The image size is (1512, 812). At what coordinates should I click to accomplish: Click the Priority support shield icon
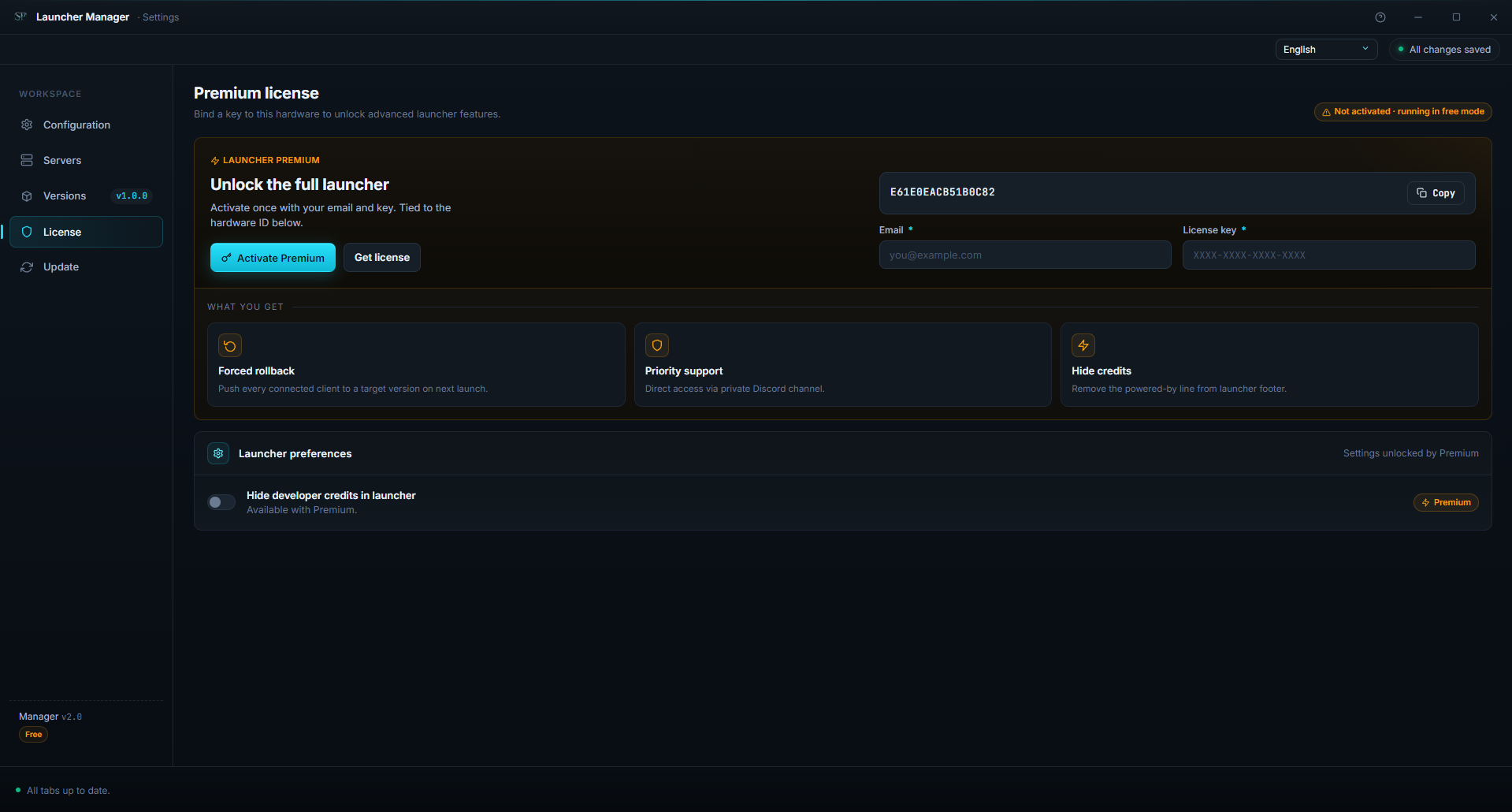[x=657, y=345]
